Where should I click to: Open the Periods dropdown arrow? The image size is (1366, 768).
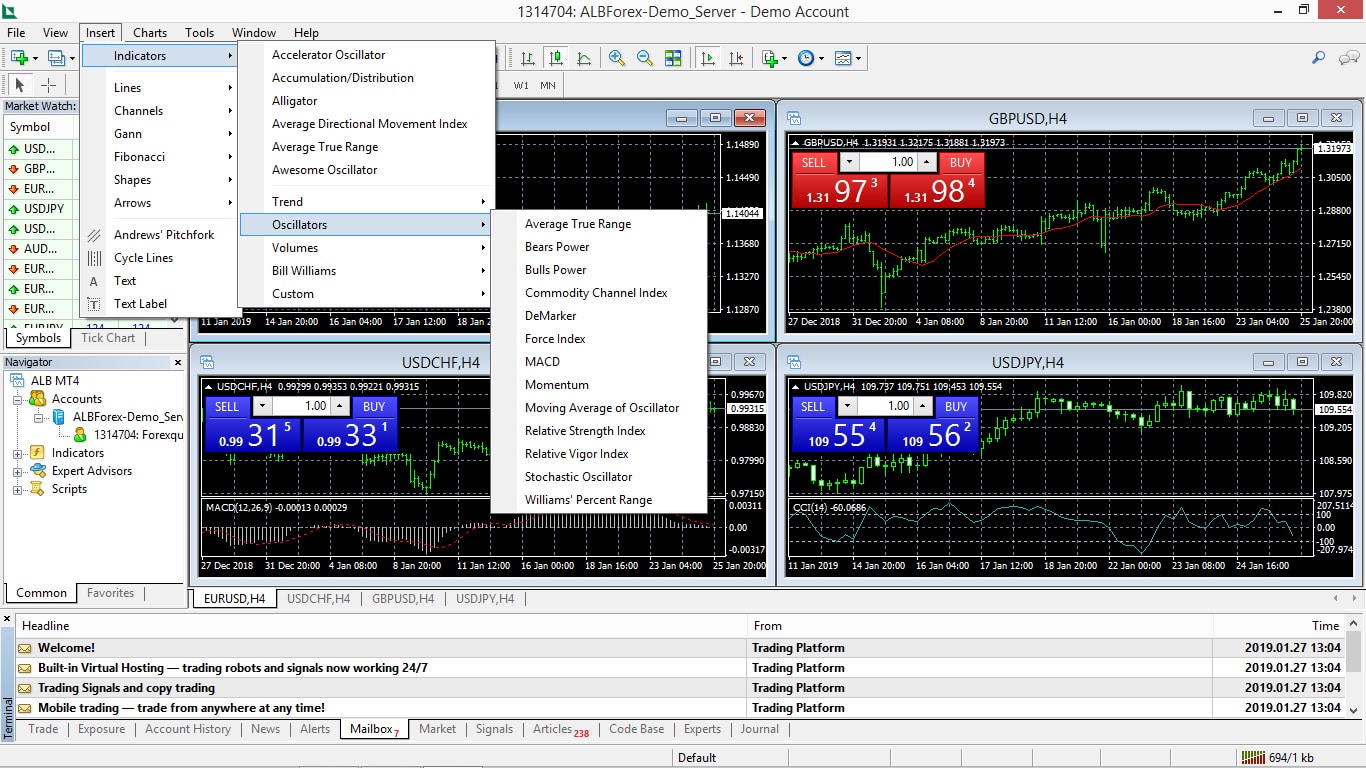(821, 58)
